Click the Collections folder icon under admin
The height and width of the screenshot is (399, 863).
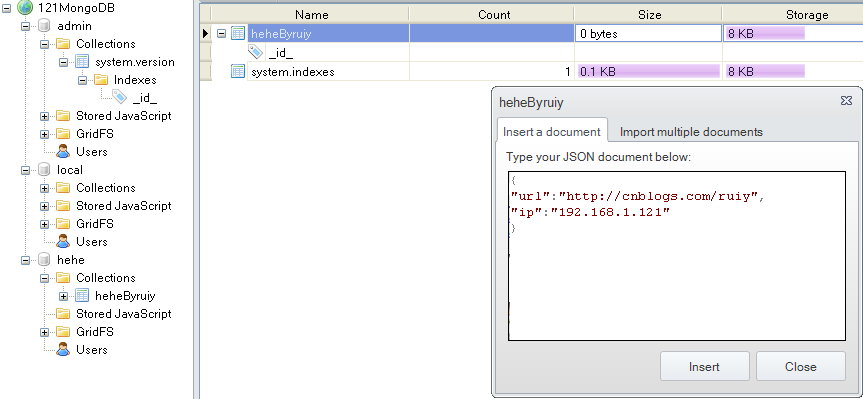pos(63,43)
